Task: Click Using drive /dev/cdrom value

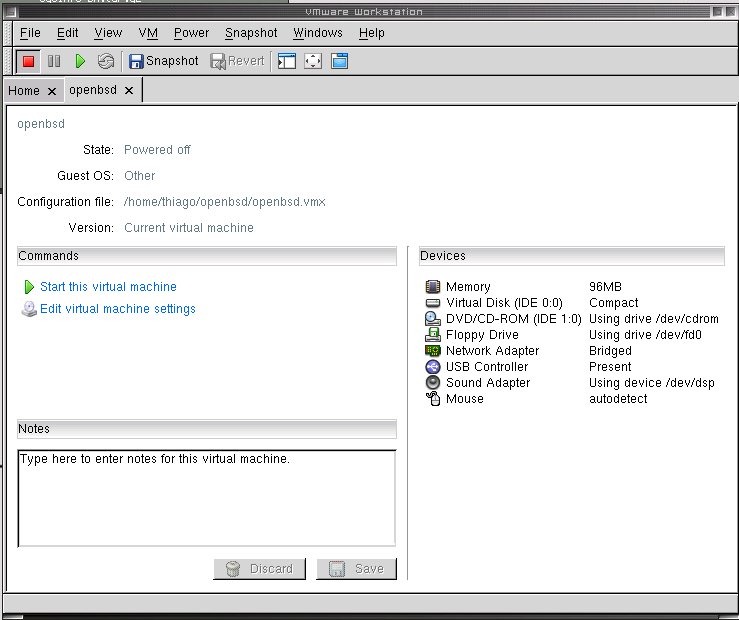Action: (654, 318)
